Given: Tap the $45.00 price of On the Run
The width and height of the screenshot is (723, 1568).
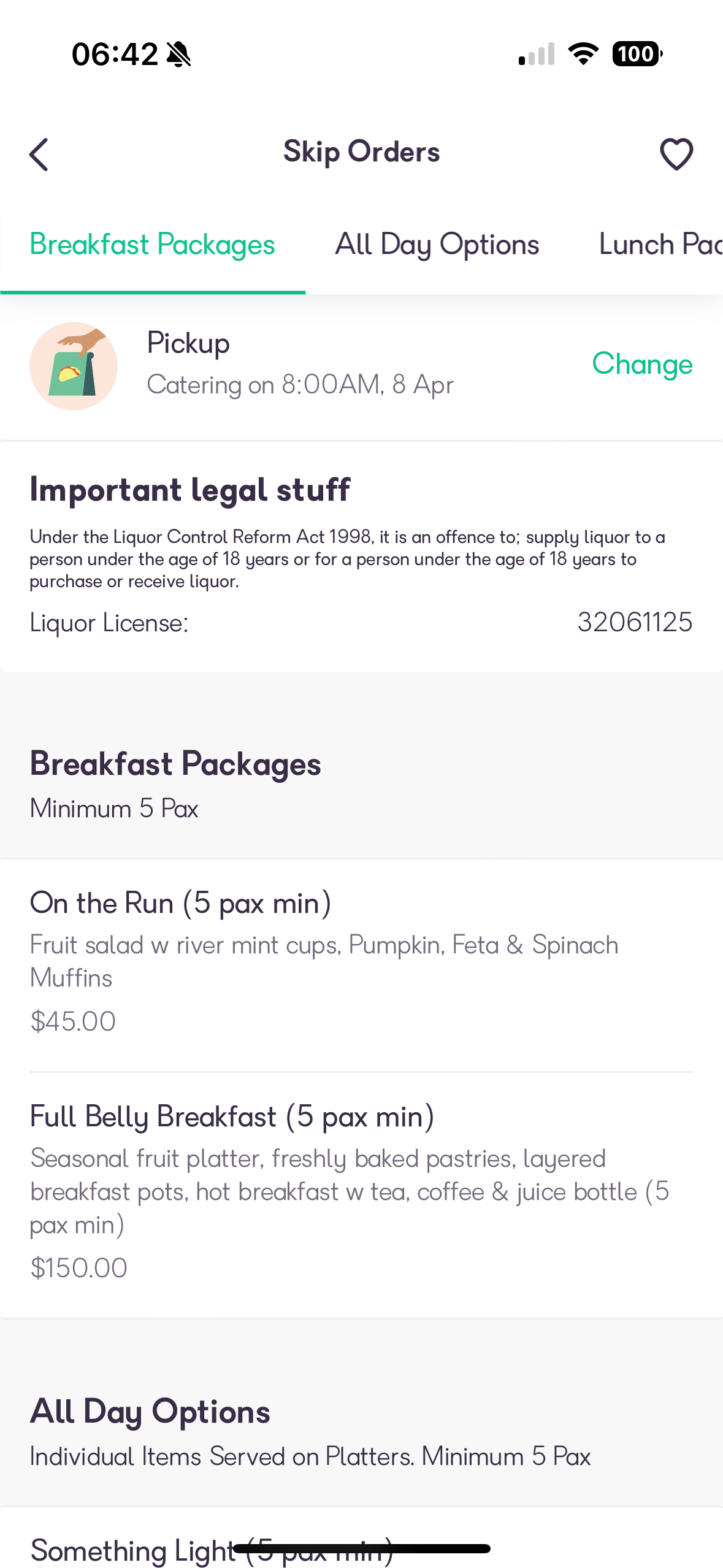Looking at the screenshot, I should [x=73, y=1021].
